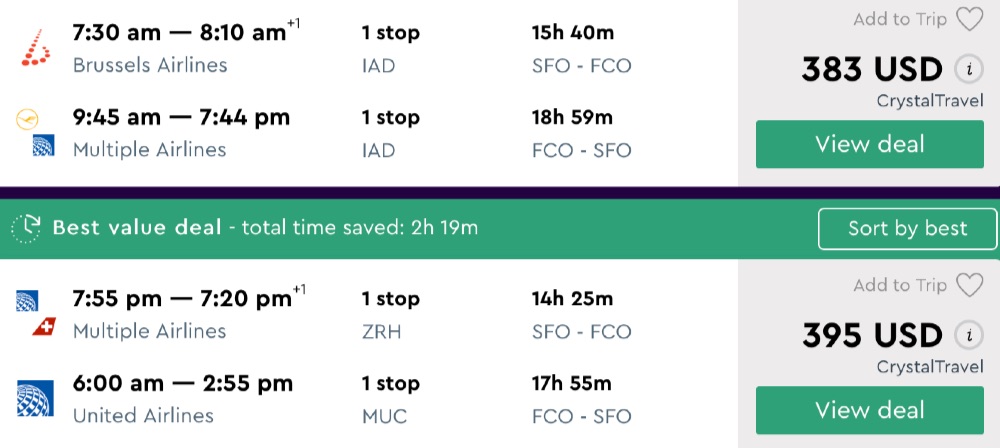Toggle heart to save 395 USD trip
The image size is (1000, 448).
969,286
